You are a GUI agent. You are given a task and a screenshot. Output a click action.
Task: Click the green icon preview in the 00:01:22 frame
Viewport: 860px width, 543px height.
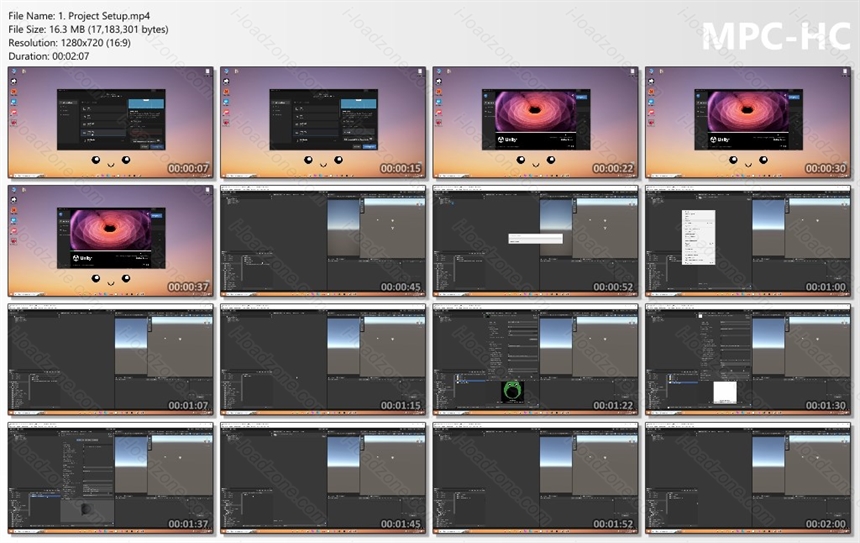pyautogui.click(x=512, y=392)
